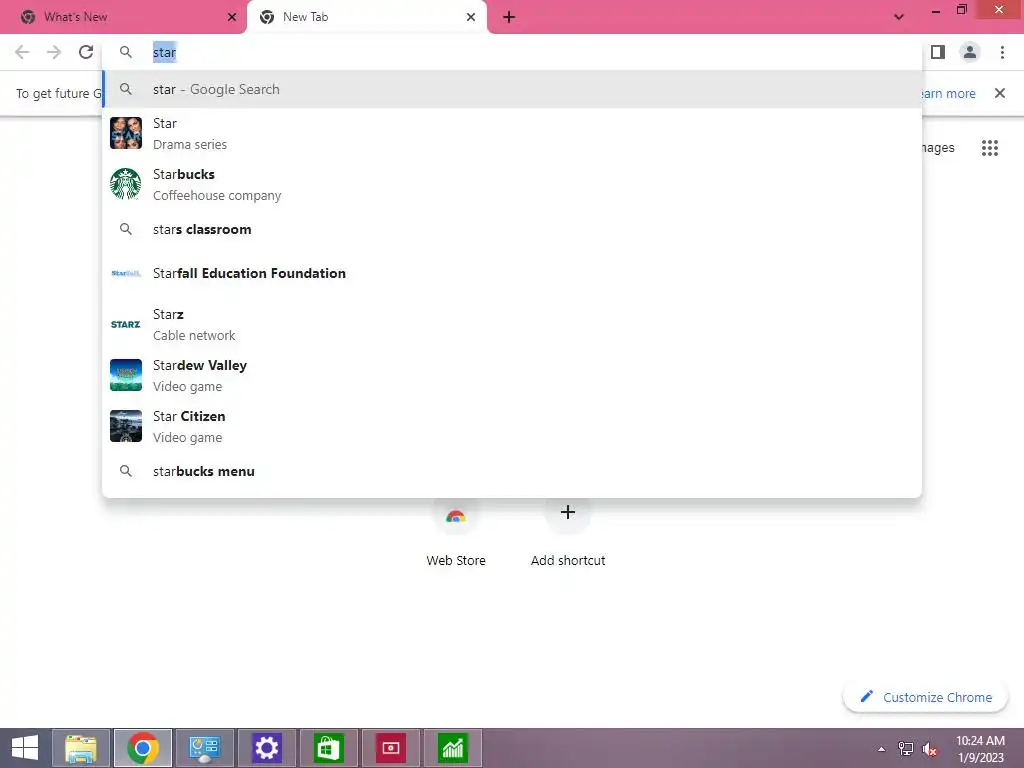The height and width of the screenshot is (768, 1024).
Task: Open the Web Store shortcut
Action: pos(456,531)
